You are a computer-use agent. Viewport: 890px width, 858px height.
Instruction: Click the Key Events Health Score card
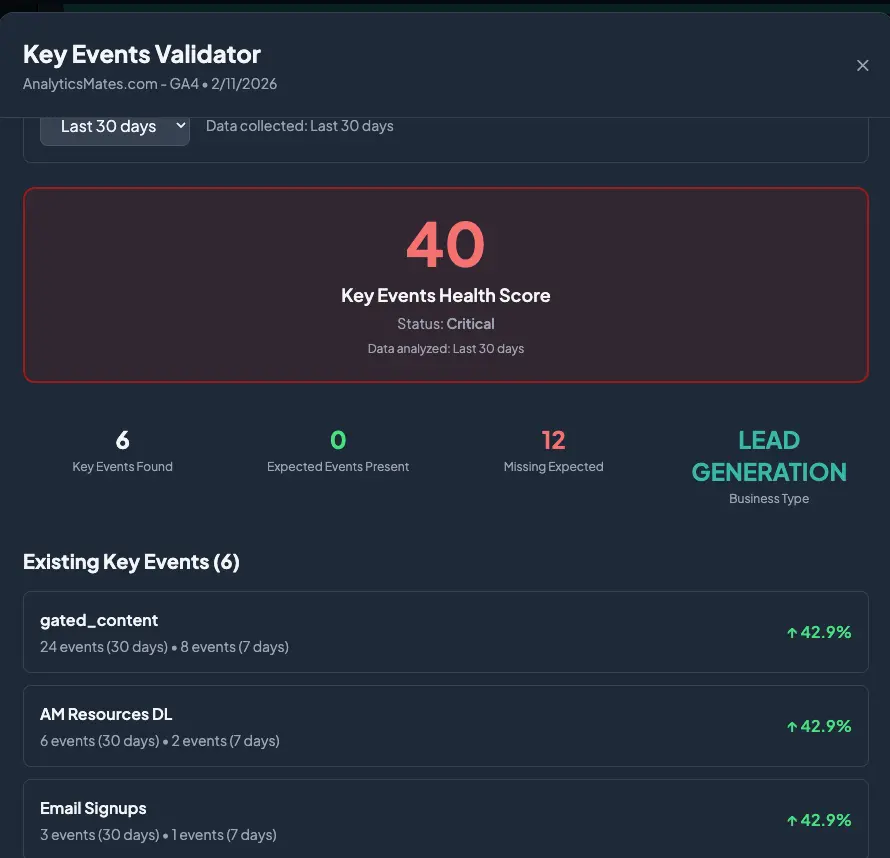445,284
